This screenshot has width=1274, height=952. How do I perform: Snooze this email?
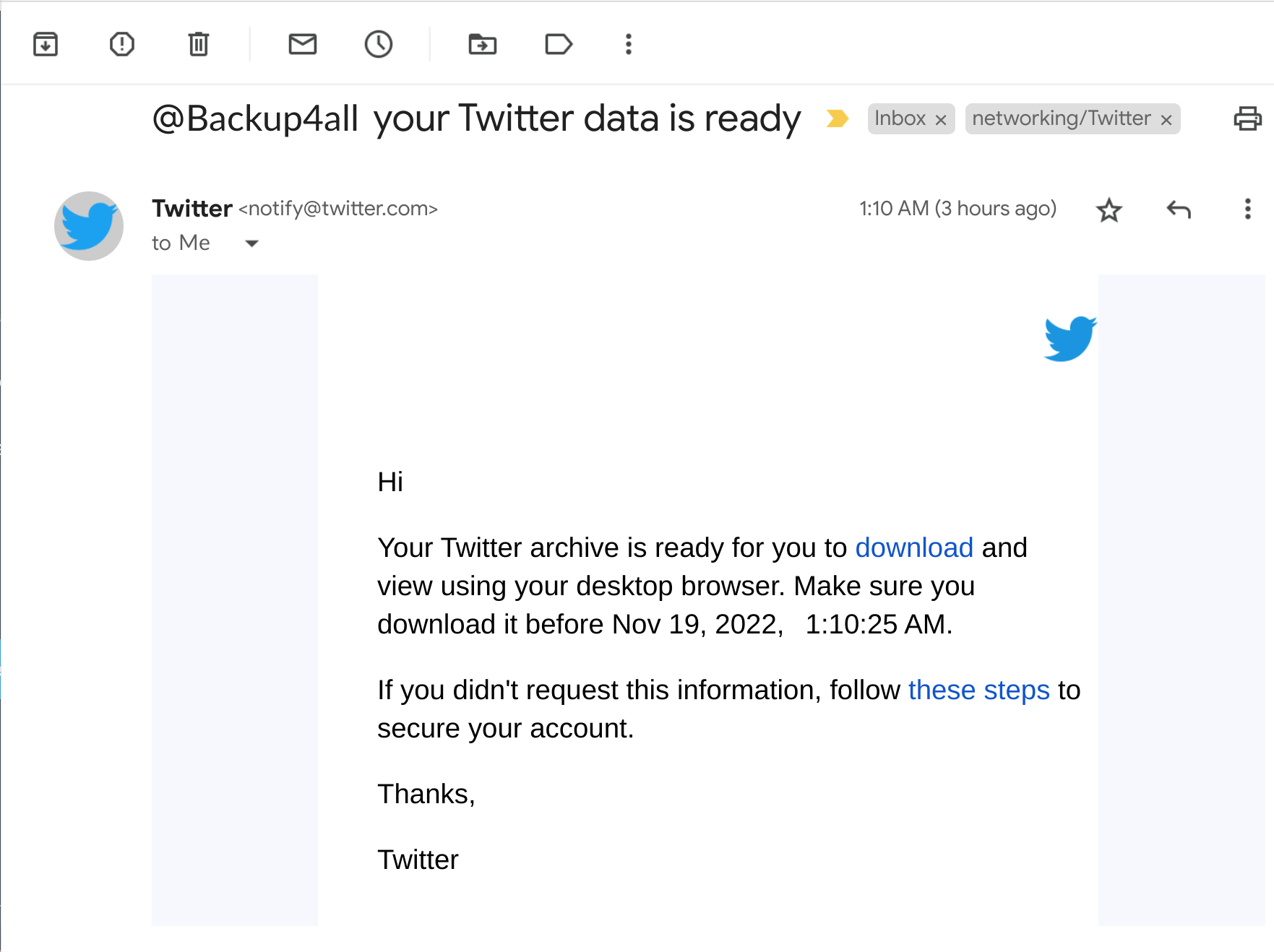click(x=379, y=44)
